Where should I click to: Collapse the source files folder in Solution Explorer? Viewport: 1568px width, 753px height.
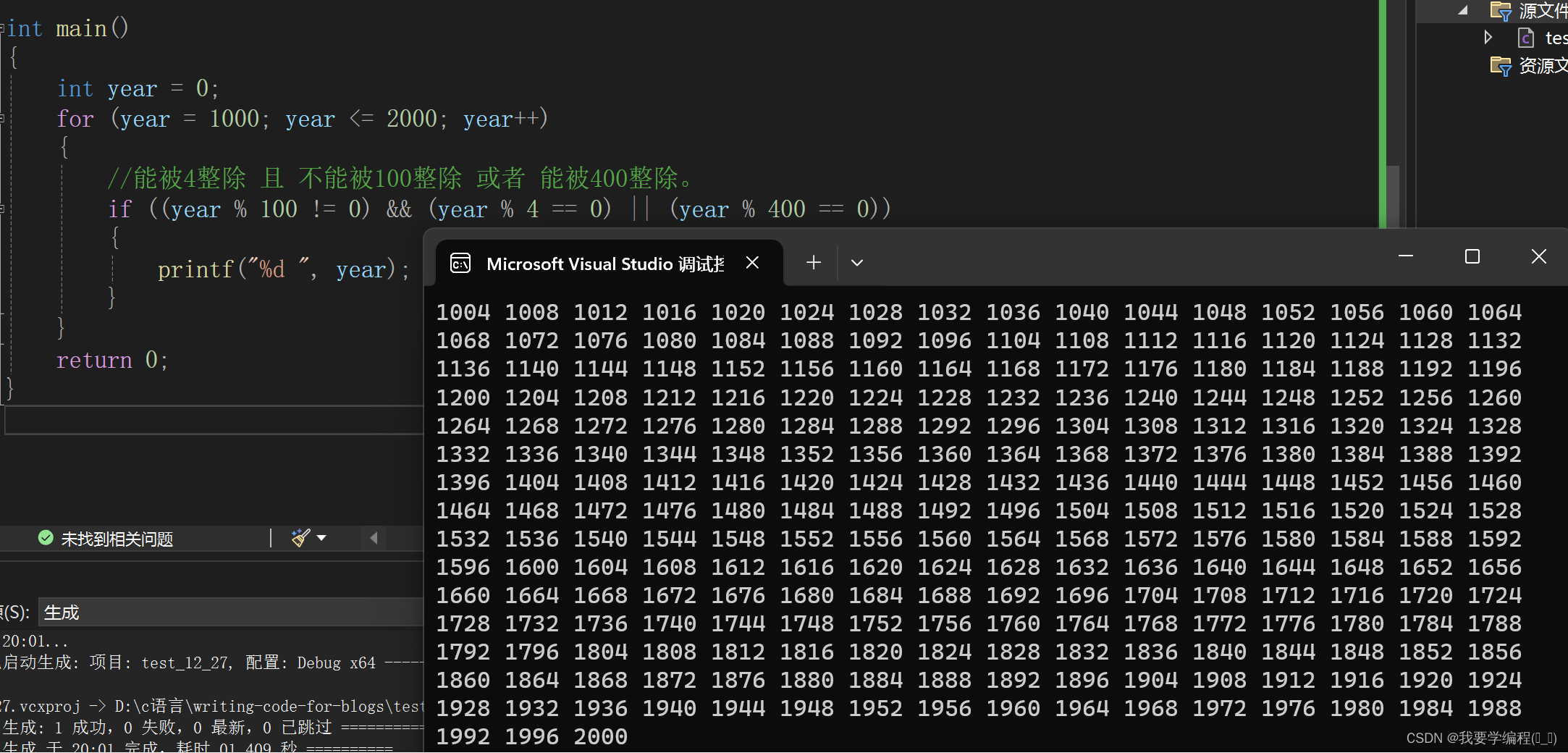(x=1463, y=10)
